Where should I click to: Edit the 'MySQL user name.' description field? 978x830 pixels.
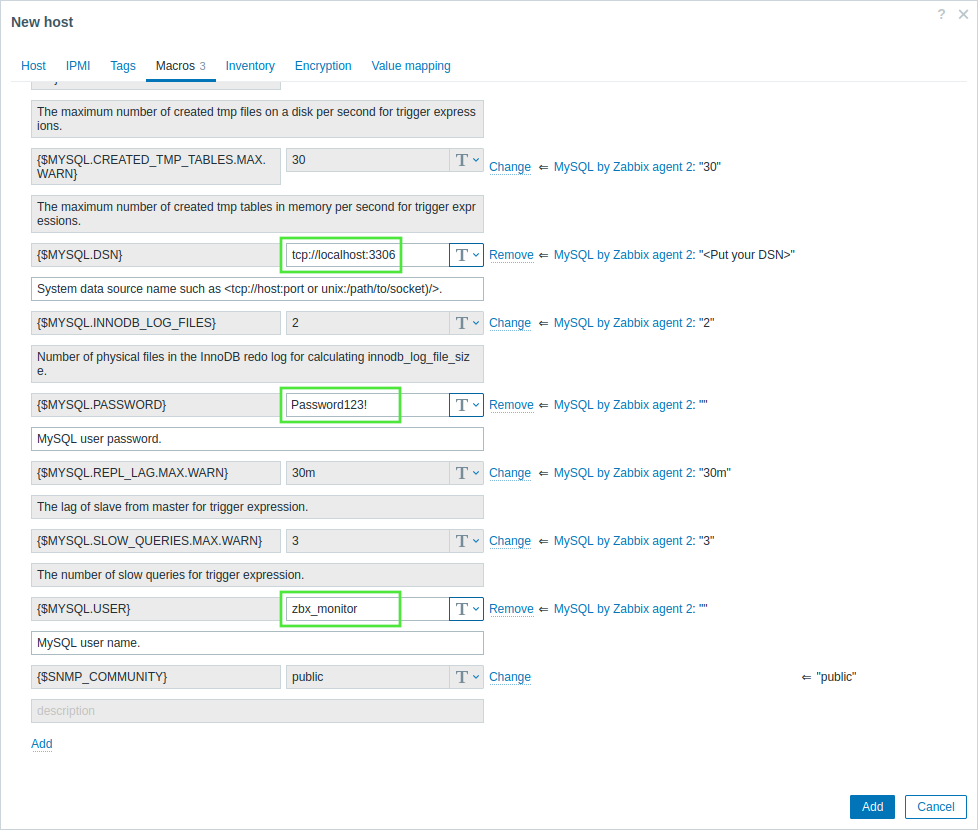point(257,642)
